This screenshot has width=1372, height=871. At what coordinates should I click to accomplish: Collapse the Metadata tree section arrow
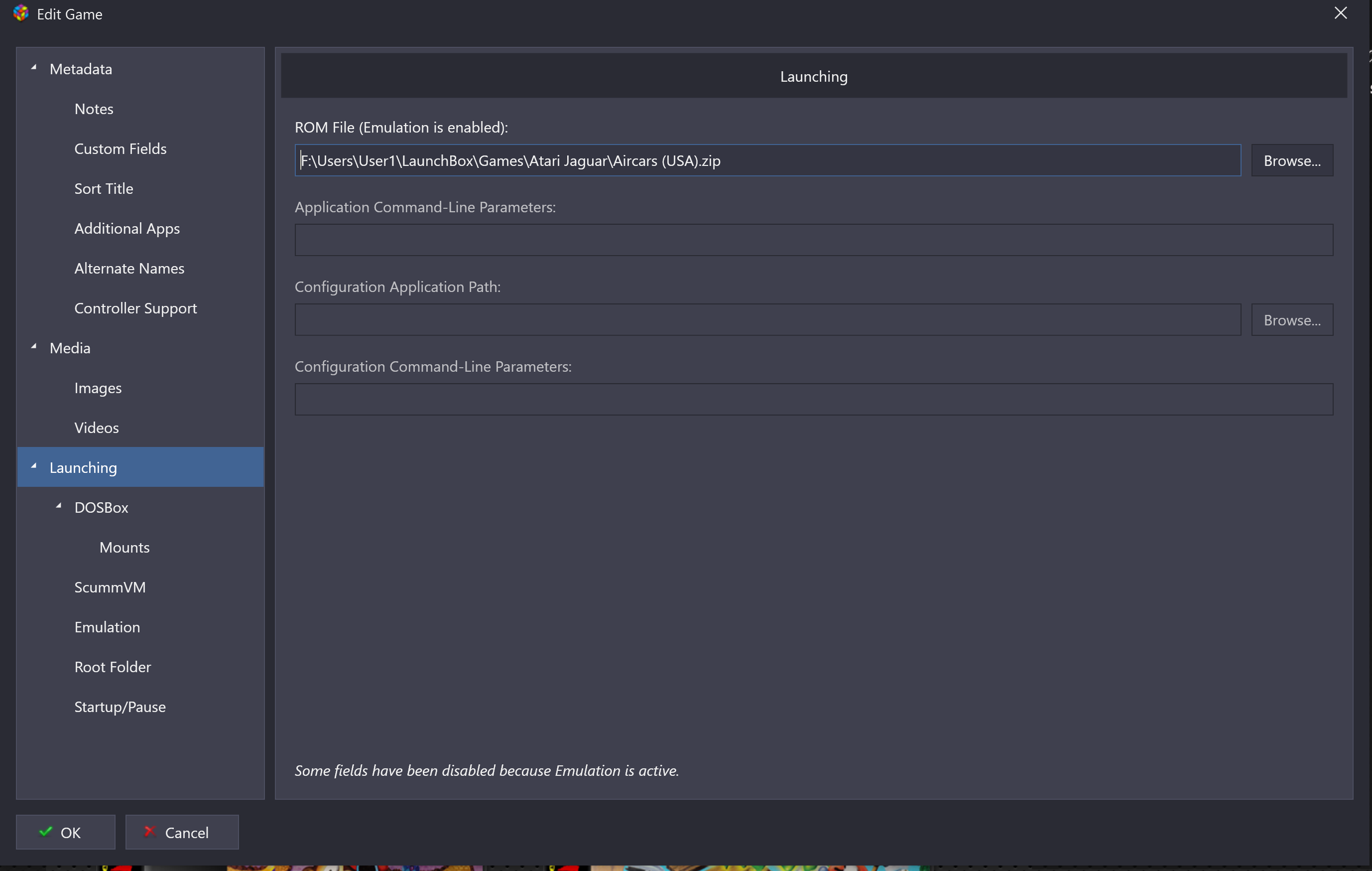point(34,68)
